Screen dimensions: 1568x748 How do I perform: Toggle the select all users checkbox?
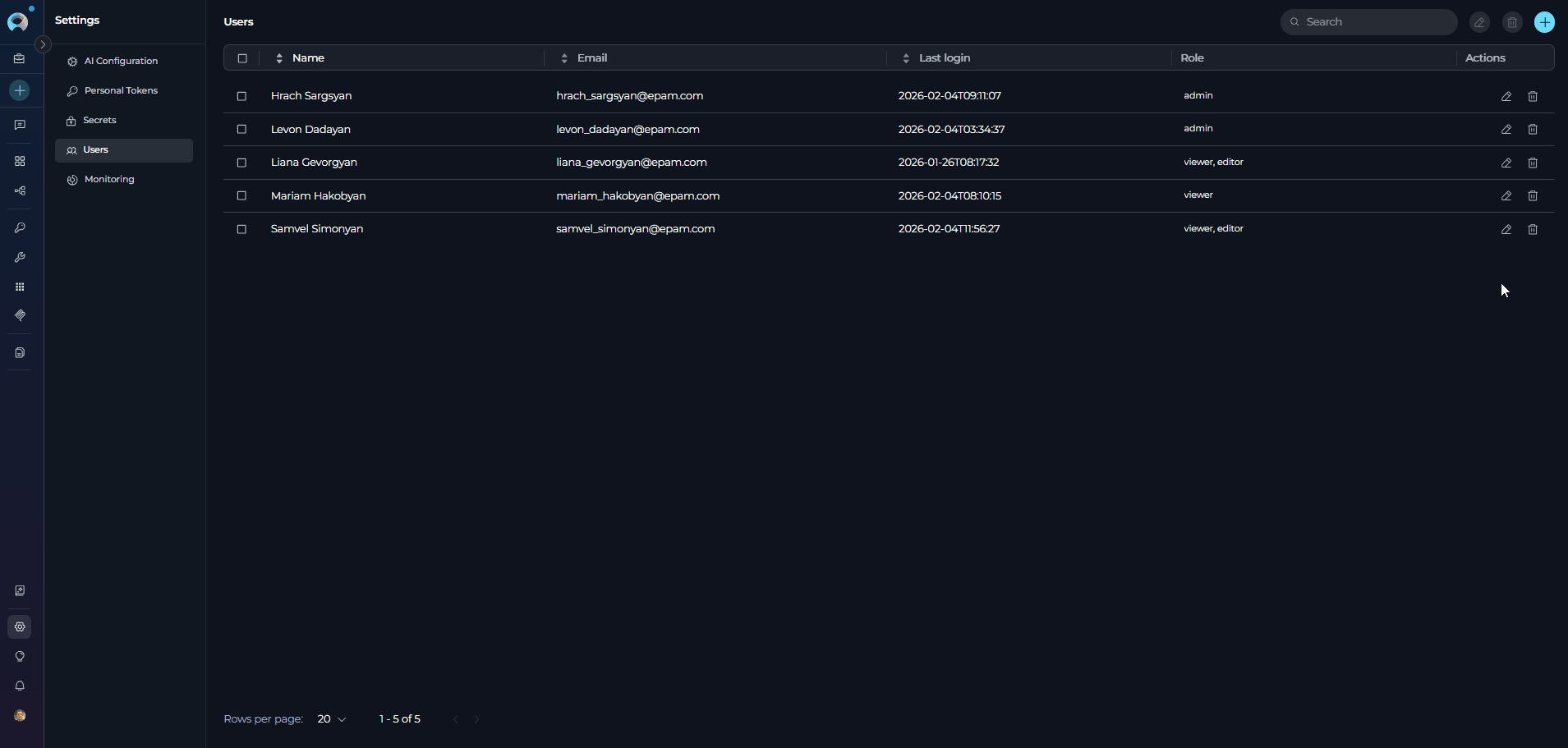pyautogui.click(x=242, y=58)
